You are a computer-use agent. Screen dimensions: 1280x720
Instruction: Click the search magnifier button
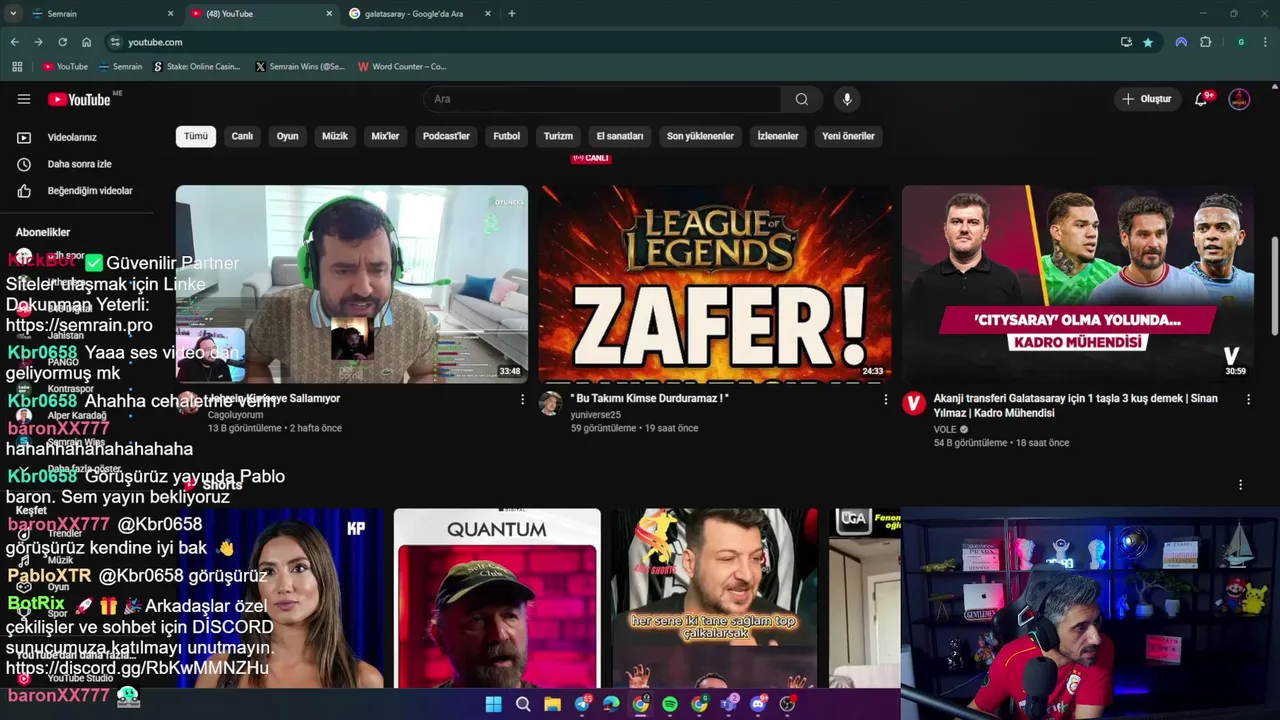pos(802,99)
